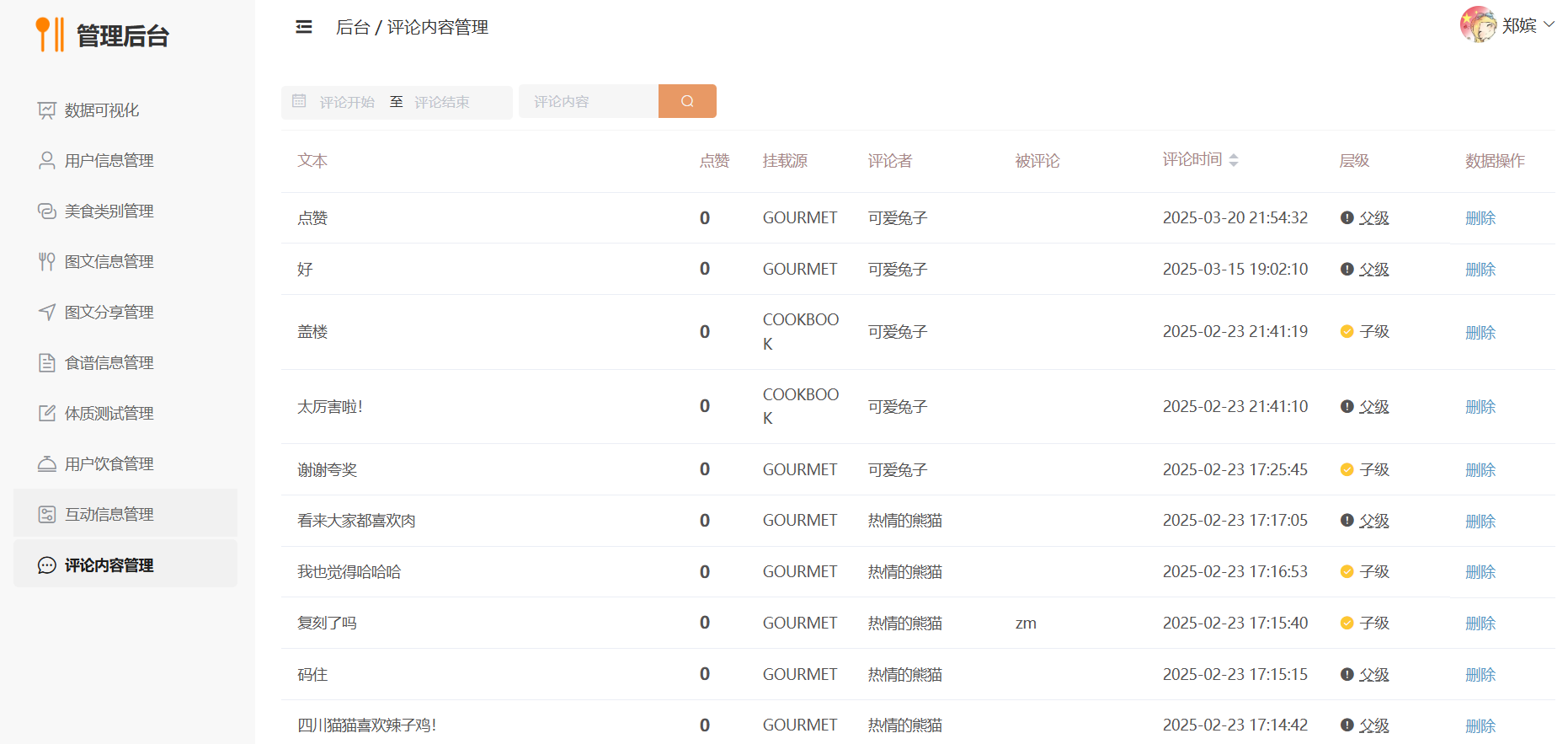This screenshot has width=1568, height=744.
Task: Toggle the sidebar collapse hamburger icon
Action: [304, 27]
